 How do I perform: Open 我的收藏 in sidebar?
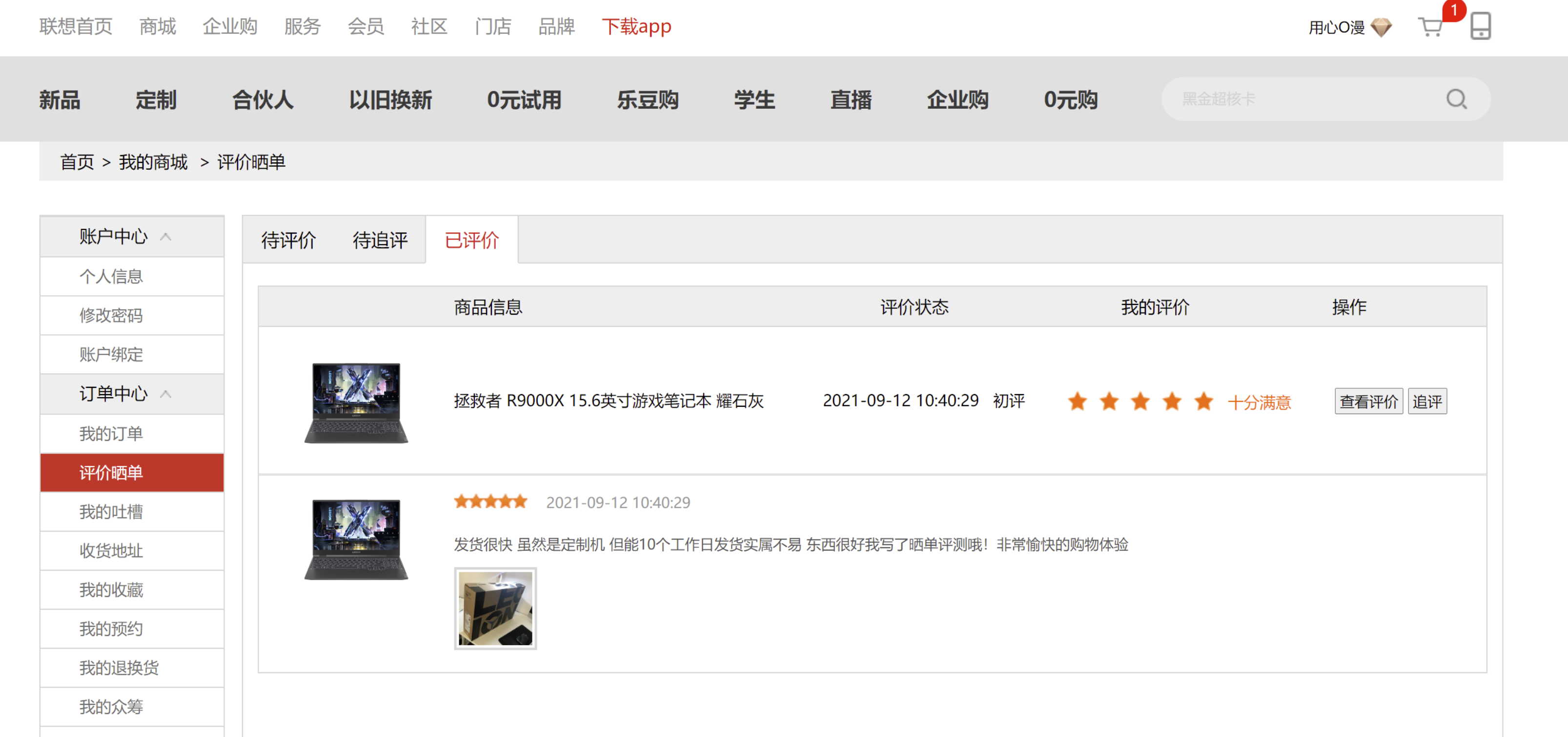point(132,590)
